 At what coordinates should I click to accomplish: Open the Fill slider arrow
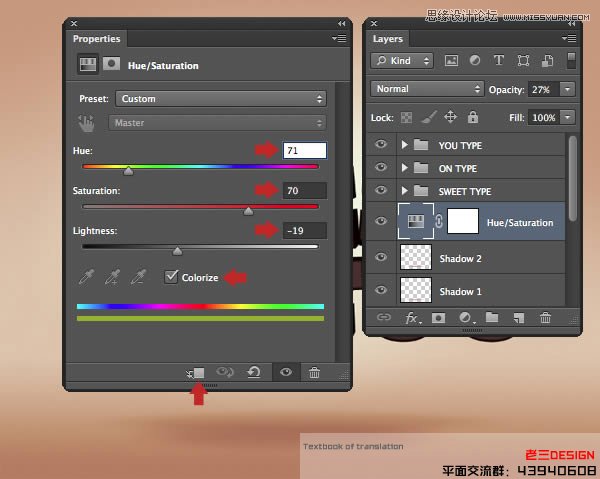click(567, 117)
